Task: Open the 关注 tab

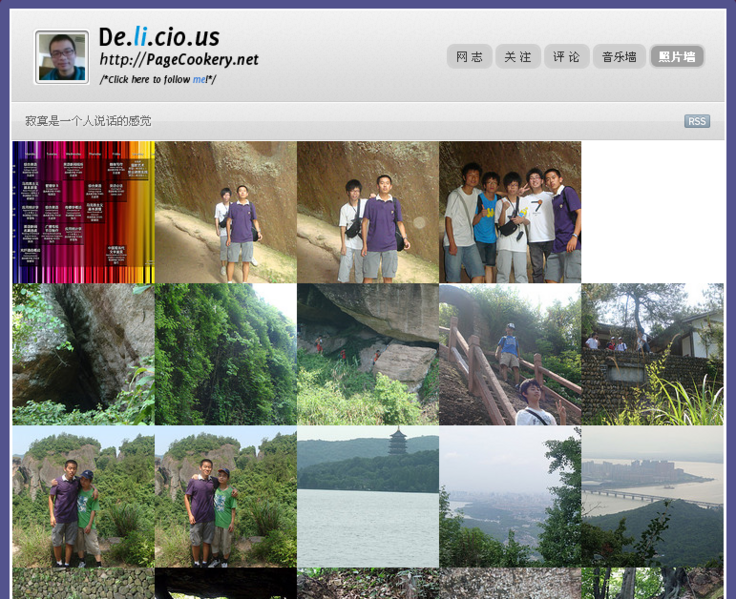Action: tap(518, 57)
